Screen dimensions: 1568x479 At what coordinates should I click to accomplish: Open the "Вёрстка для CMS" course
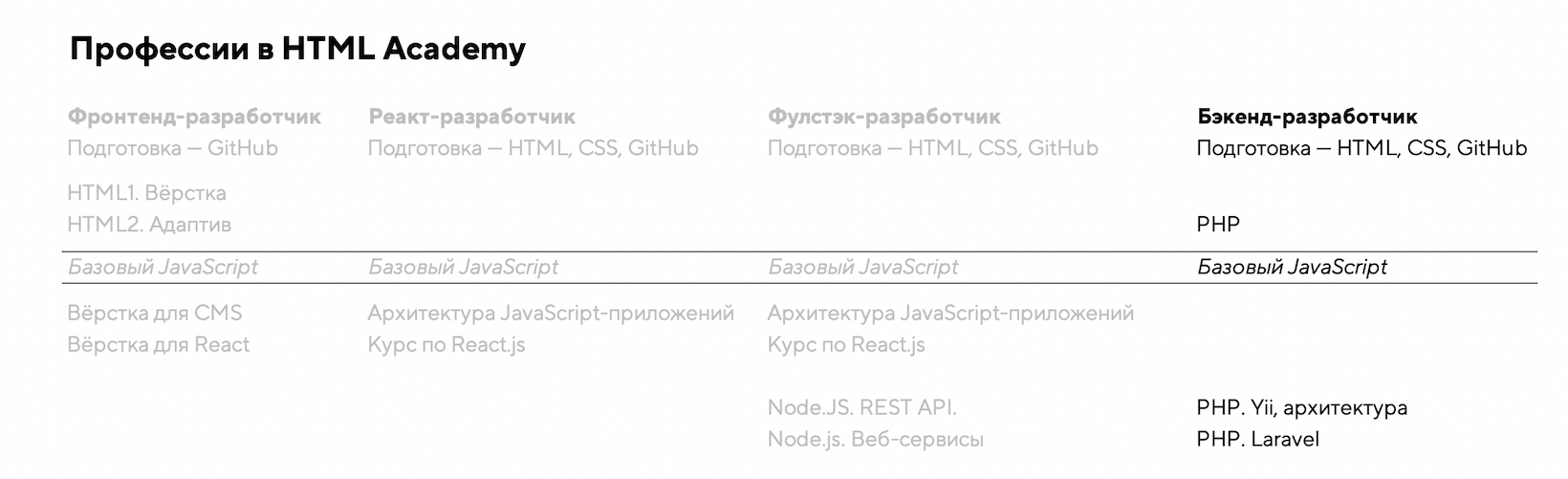pyautogui.click(x=154, y=313)
